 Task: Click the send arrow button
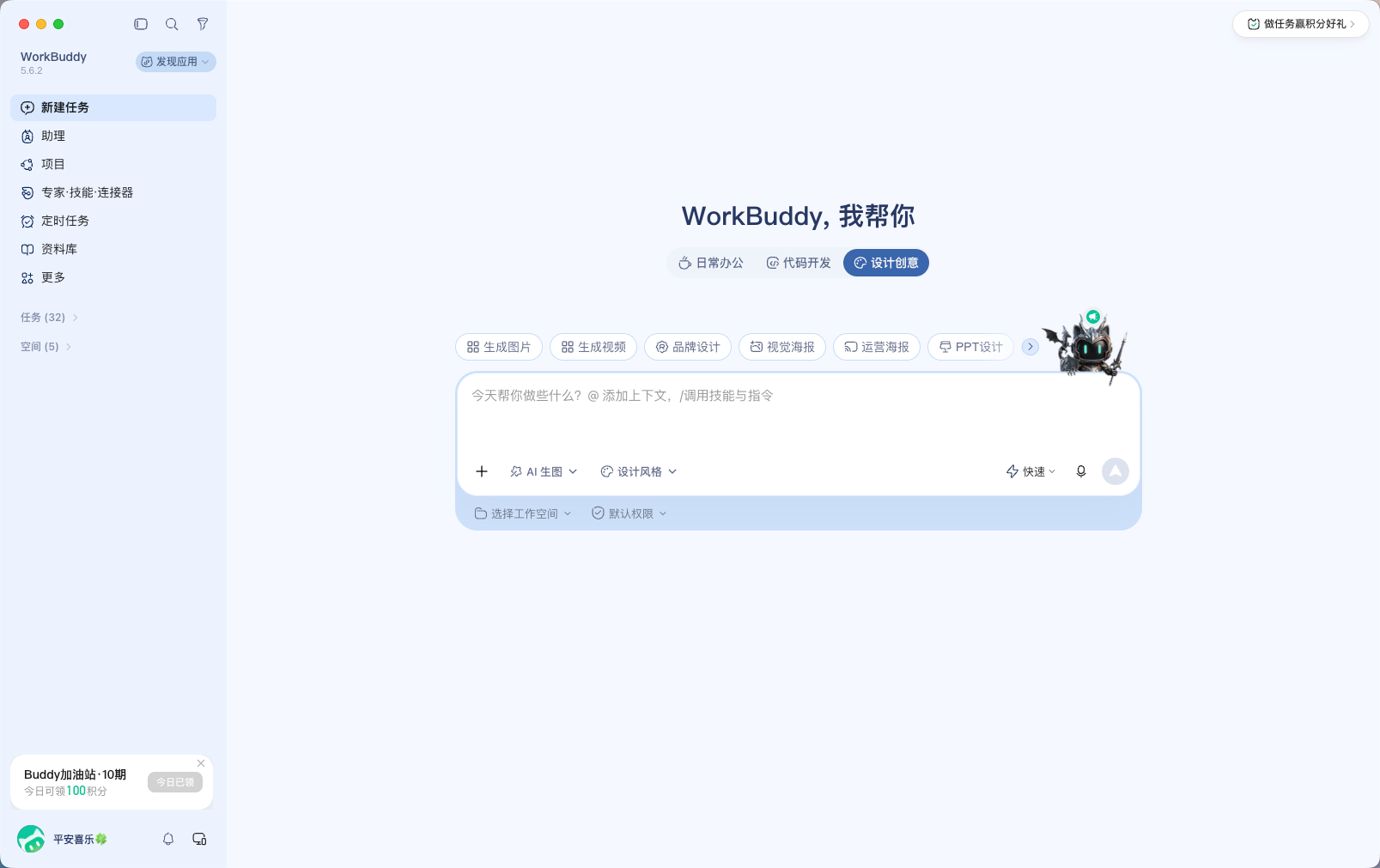click(1116, 471)
